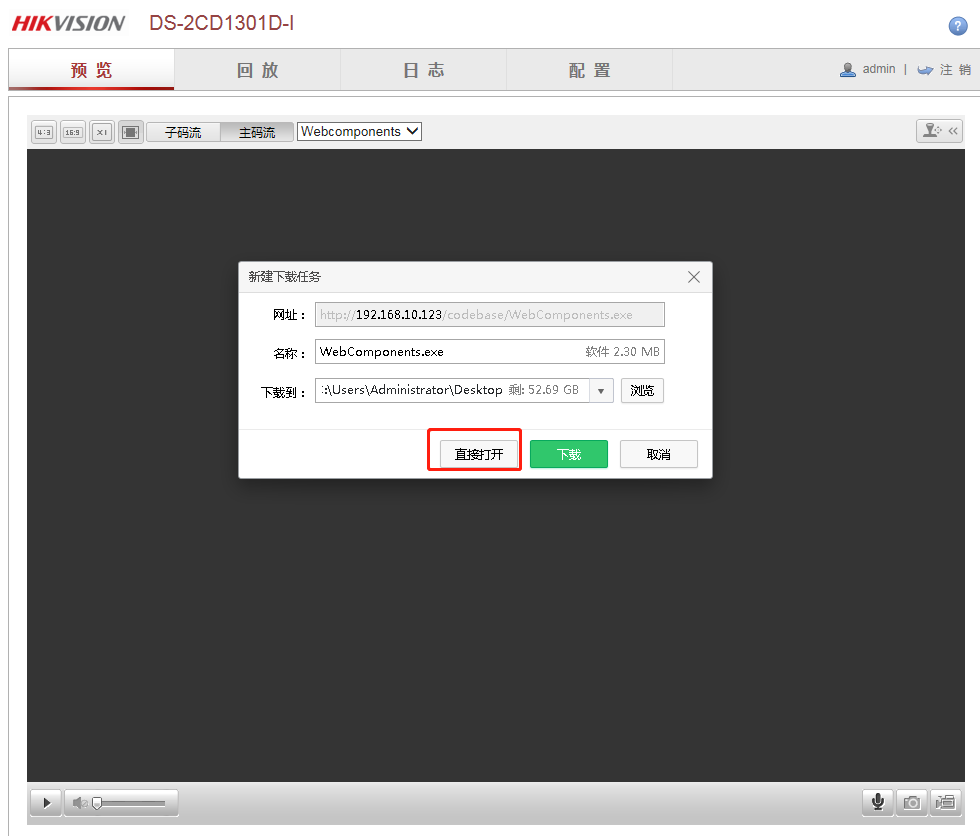Go to the 回放 playback tab
The image size is (980, 836).
257,70
